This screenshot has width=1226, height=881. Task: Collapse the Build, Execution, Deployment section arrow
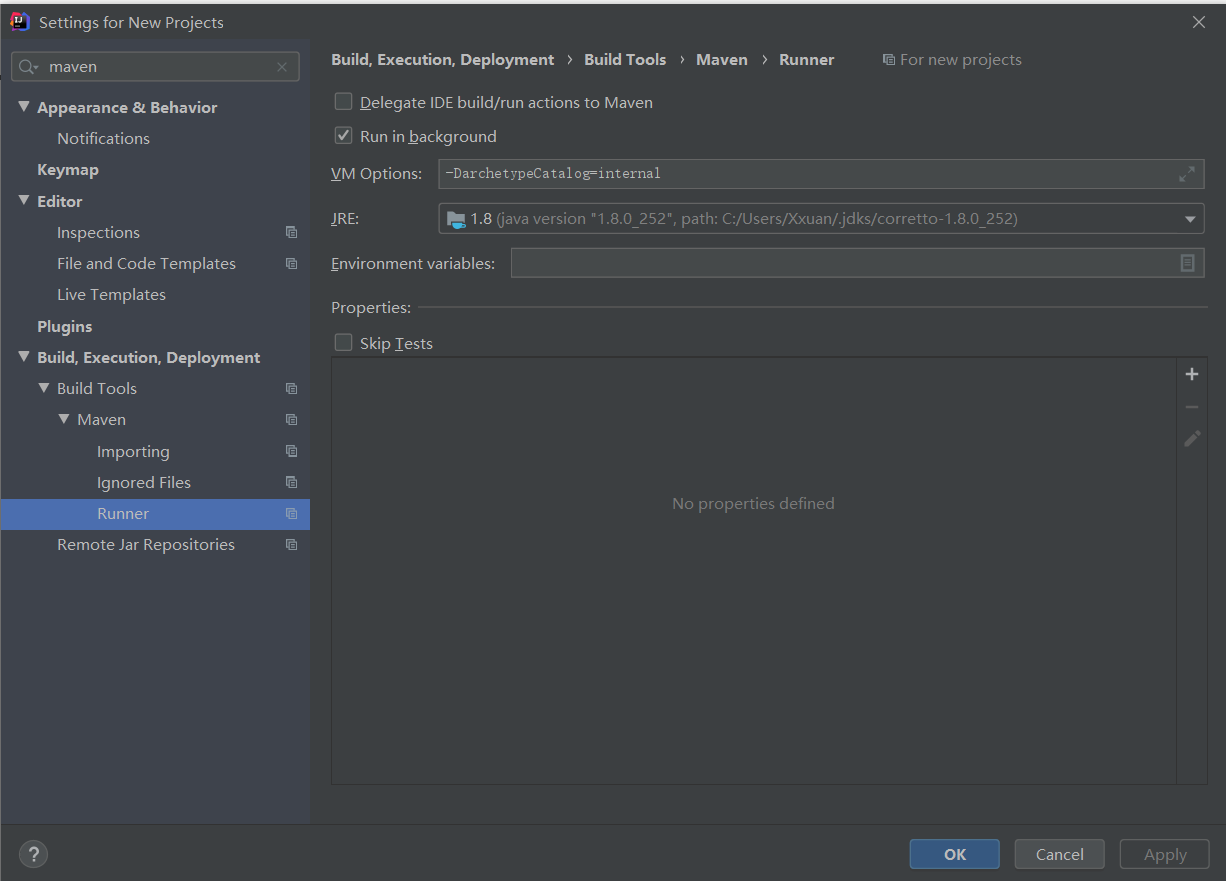(24, 357)
